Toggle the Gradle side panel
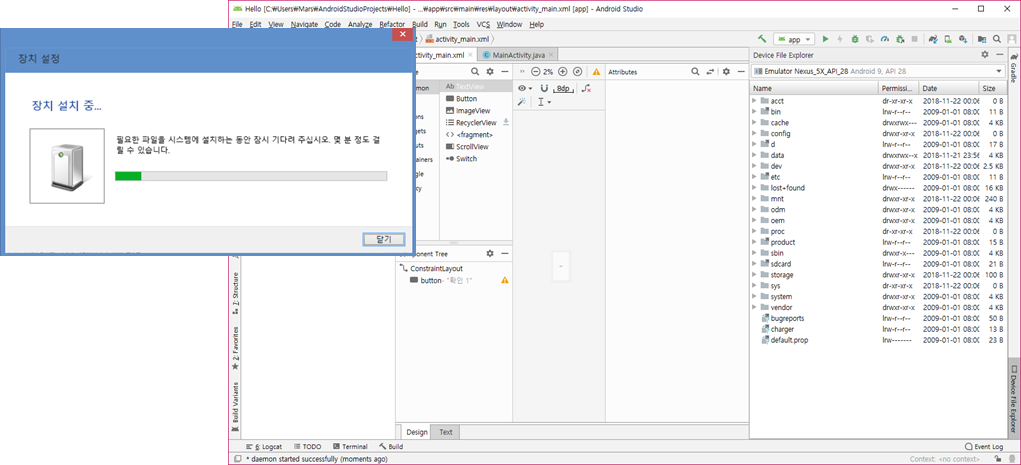This screenshot has height=465, width=1021. (x=1014, y=68)
